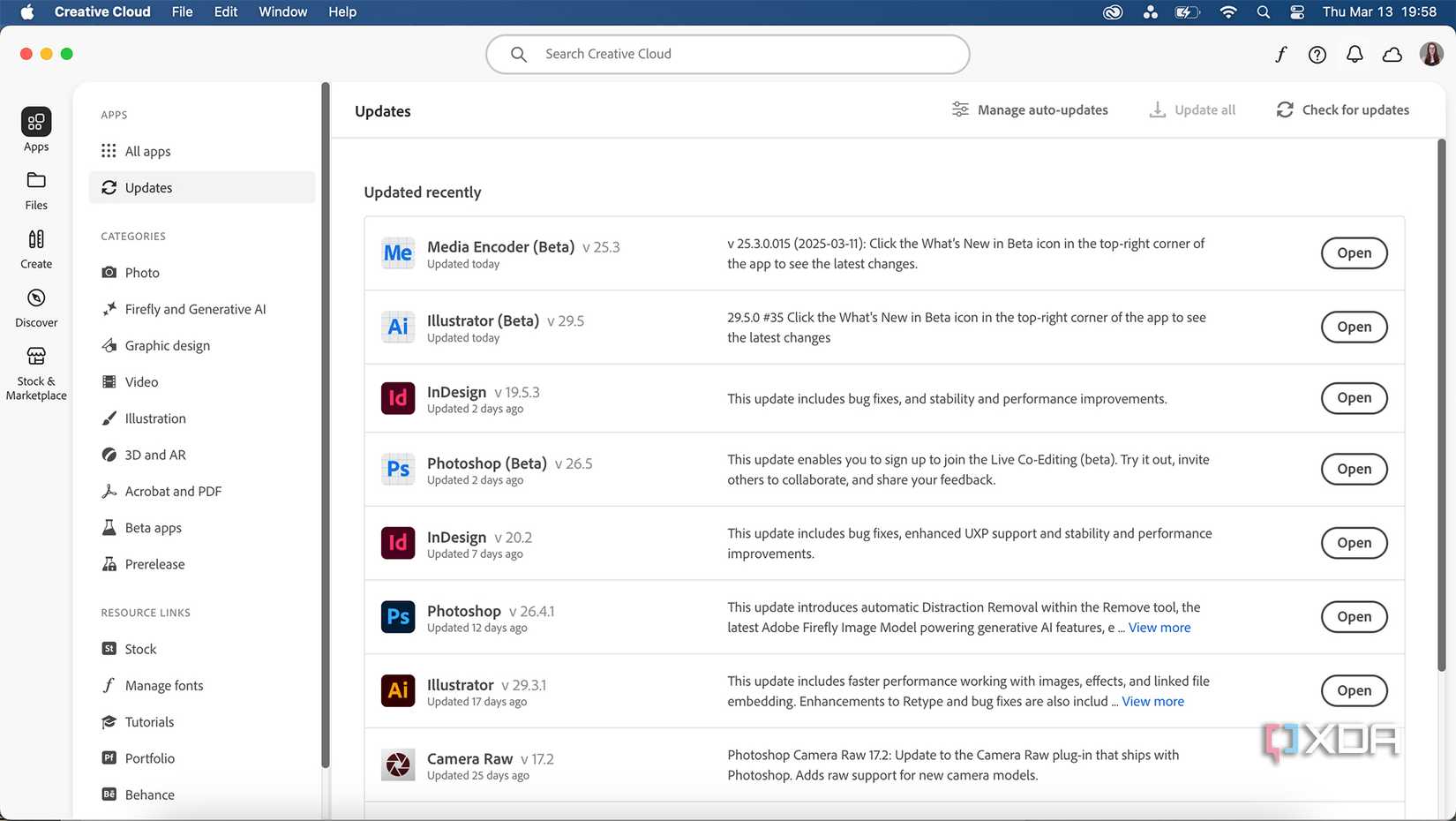This screenshot has height=821, width=1456.
Task: Click the Illustrator v 29.3.1 app icon
Action: coord(398,690)
